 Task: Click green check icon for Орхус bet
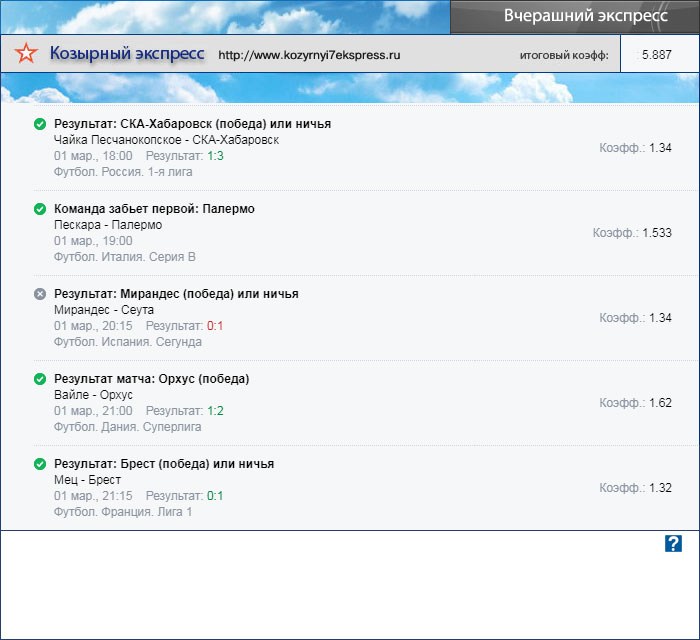pos(40,379)
